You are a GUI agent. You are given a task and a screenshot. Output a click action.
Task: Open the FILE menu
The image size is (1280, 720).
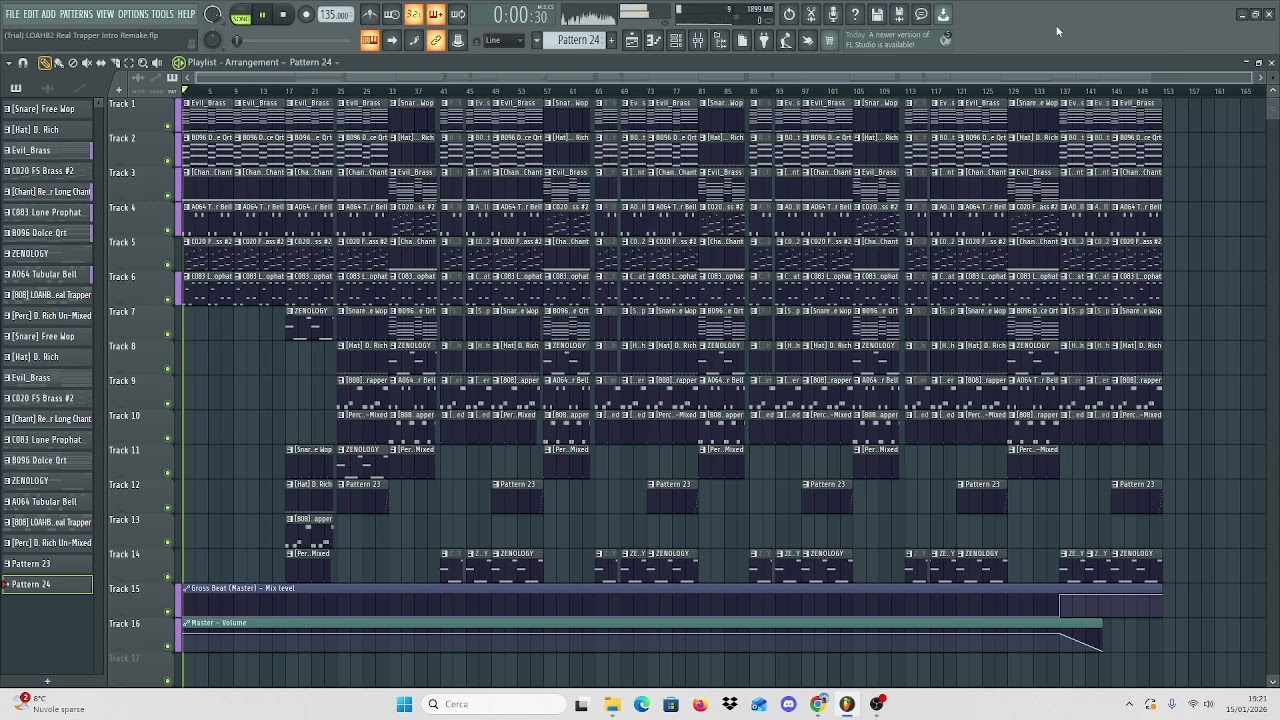coord(12,14)
